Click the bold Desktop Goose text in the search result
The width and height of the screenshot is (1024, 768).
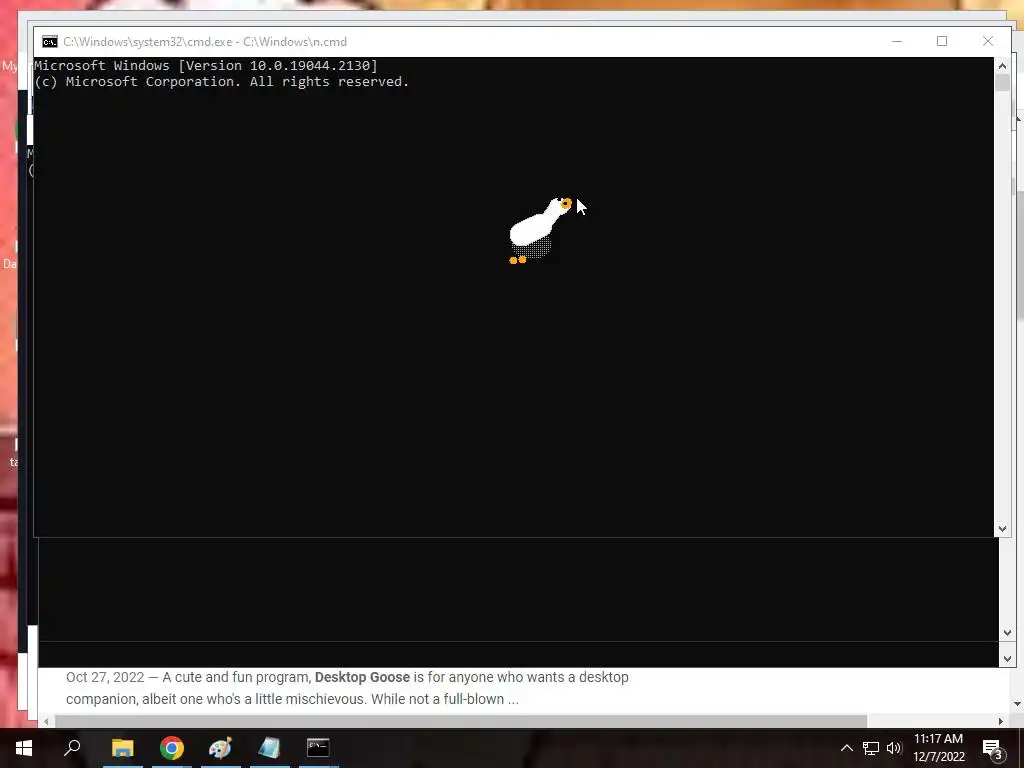(362, 677)
